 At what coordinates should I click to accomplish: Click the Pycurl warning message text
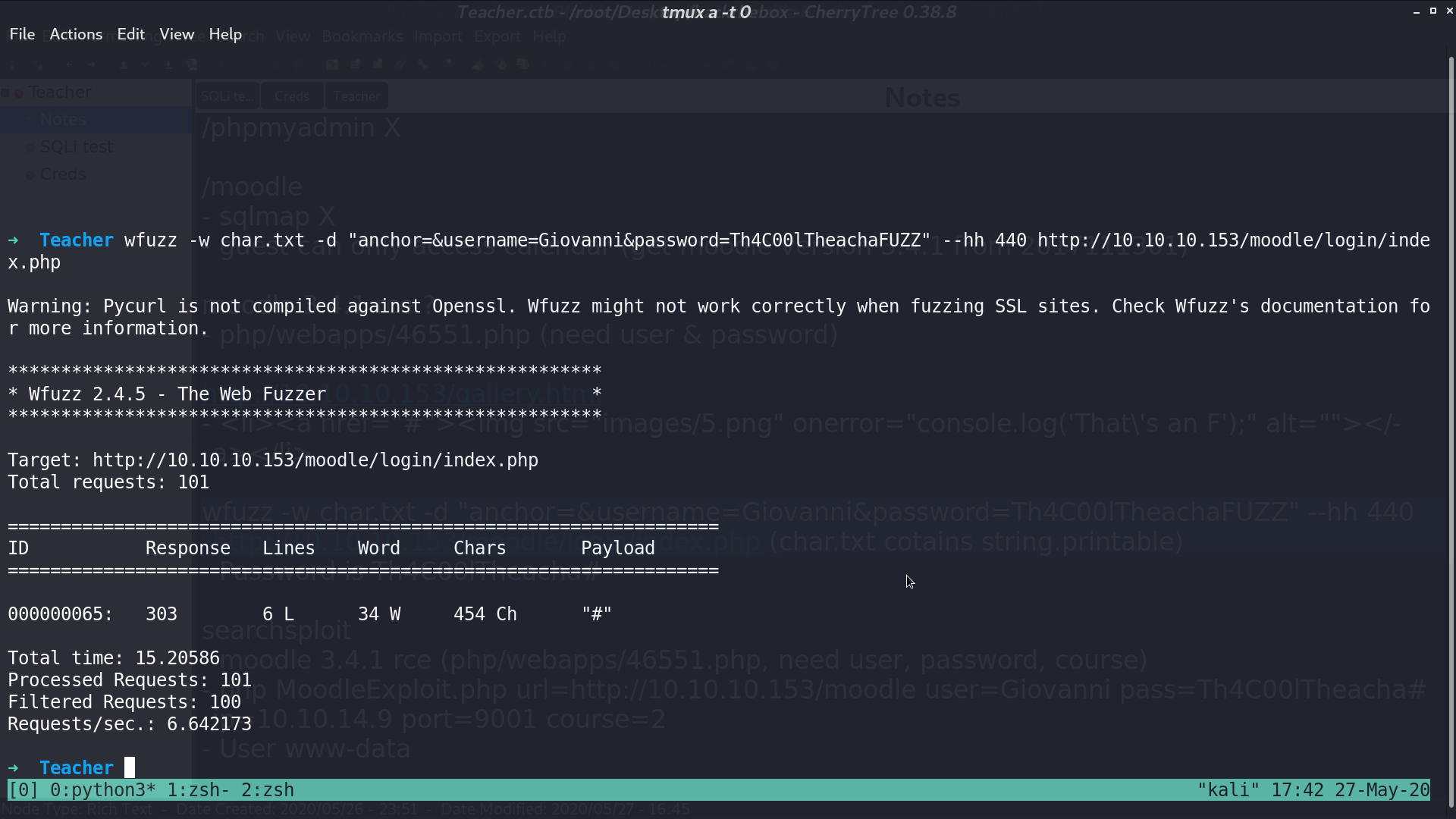pos(719,317)
